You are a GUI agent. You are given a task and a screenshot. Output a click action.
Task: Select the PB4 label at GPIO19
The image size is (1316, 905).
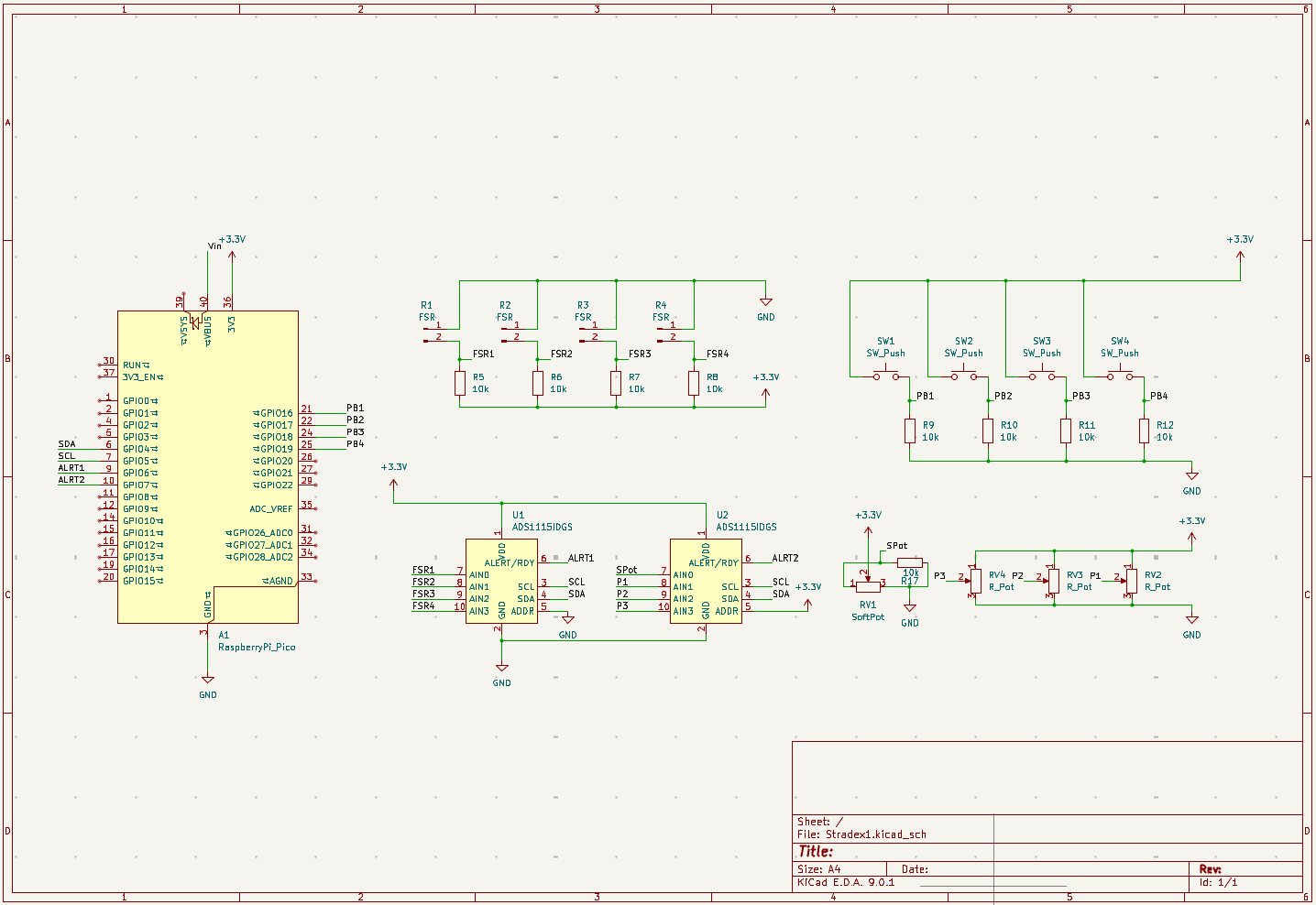[x=355, y=444]
